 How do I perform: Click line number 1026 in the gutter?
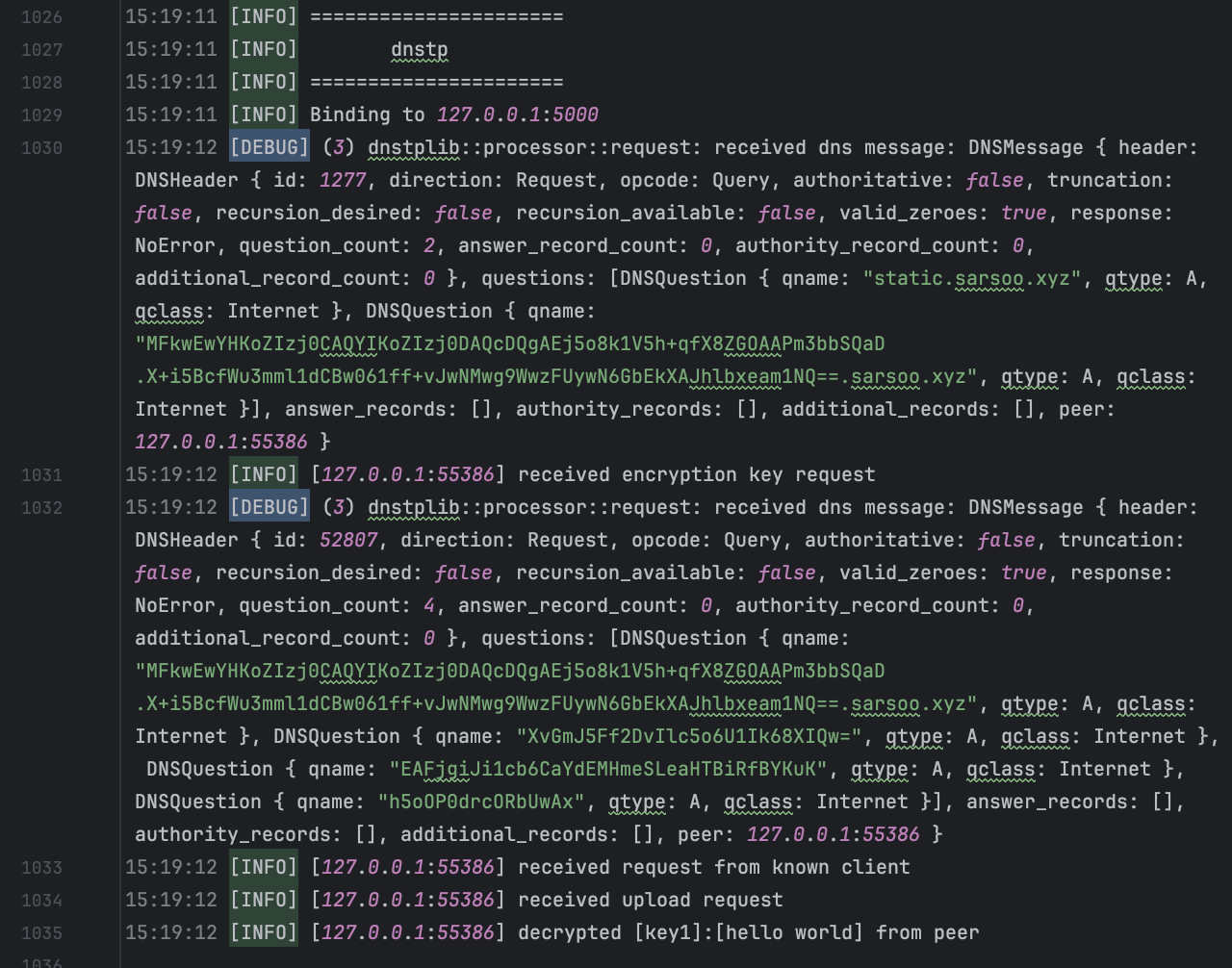click(x=41, y=17)
